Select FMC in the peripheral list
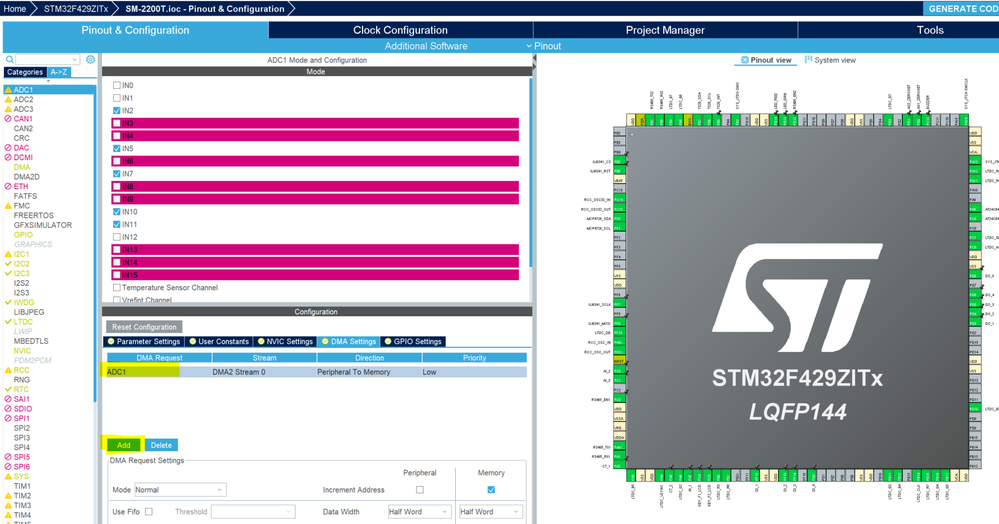This screenshot has height=524, width=999. click(22, 206)
